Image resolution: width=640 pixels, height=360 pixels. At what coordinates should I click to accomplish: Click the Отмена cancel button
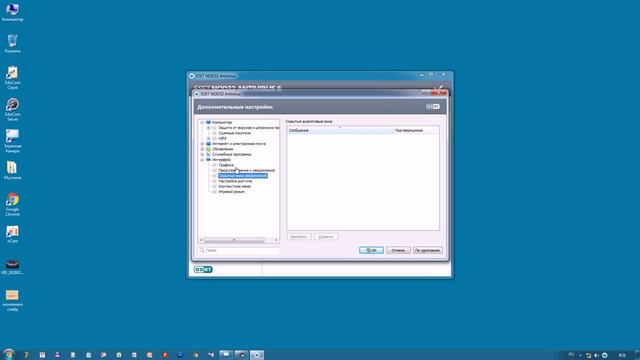398,250
